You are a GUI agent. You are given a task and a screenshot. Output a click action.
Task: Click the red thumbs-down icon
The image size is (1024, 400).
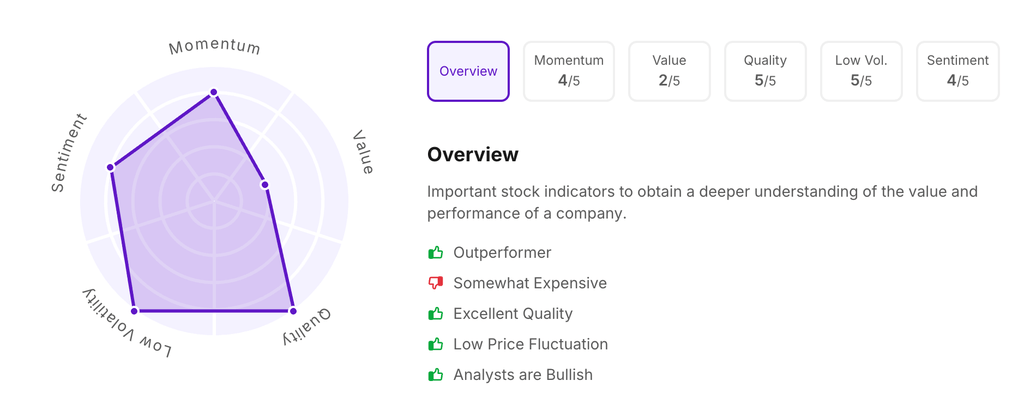(x=435, y=283)
